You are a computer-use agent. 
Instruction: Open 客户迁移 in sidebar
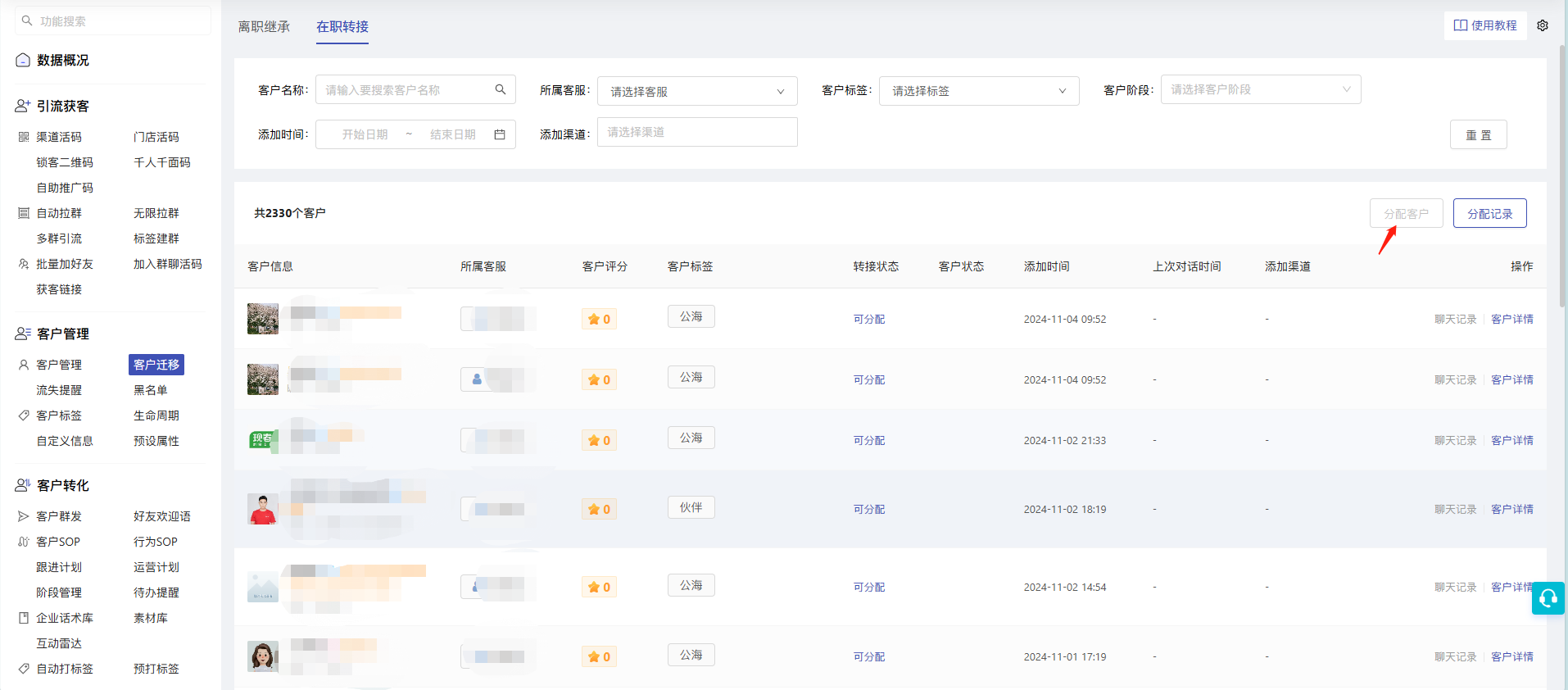pyautogui.click(x=156, y=365)
